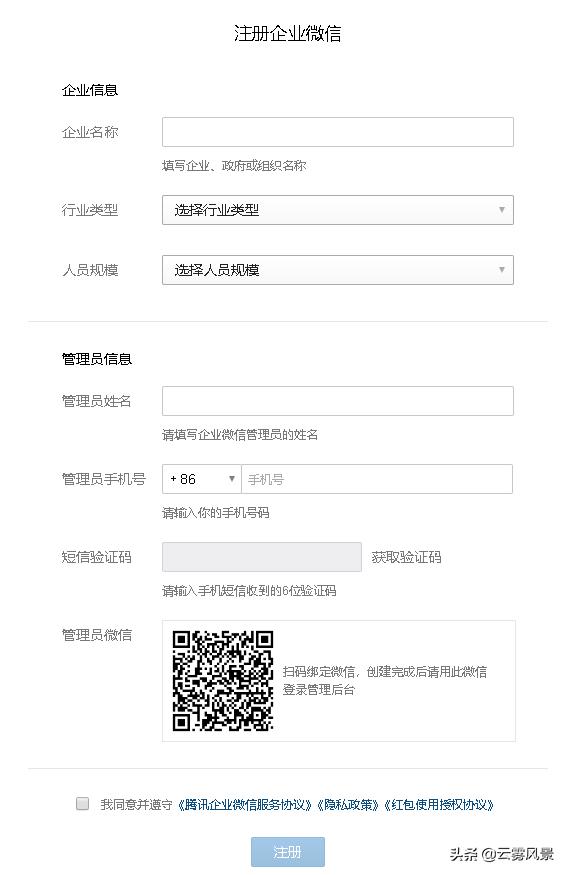This screenshot has width=567, height=875.
Task: Open the 隐私政策 link
Action: (x=348, y=805)
